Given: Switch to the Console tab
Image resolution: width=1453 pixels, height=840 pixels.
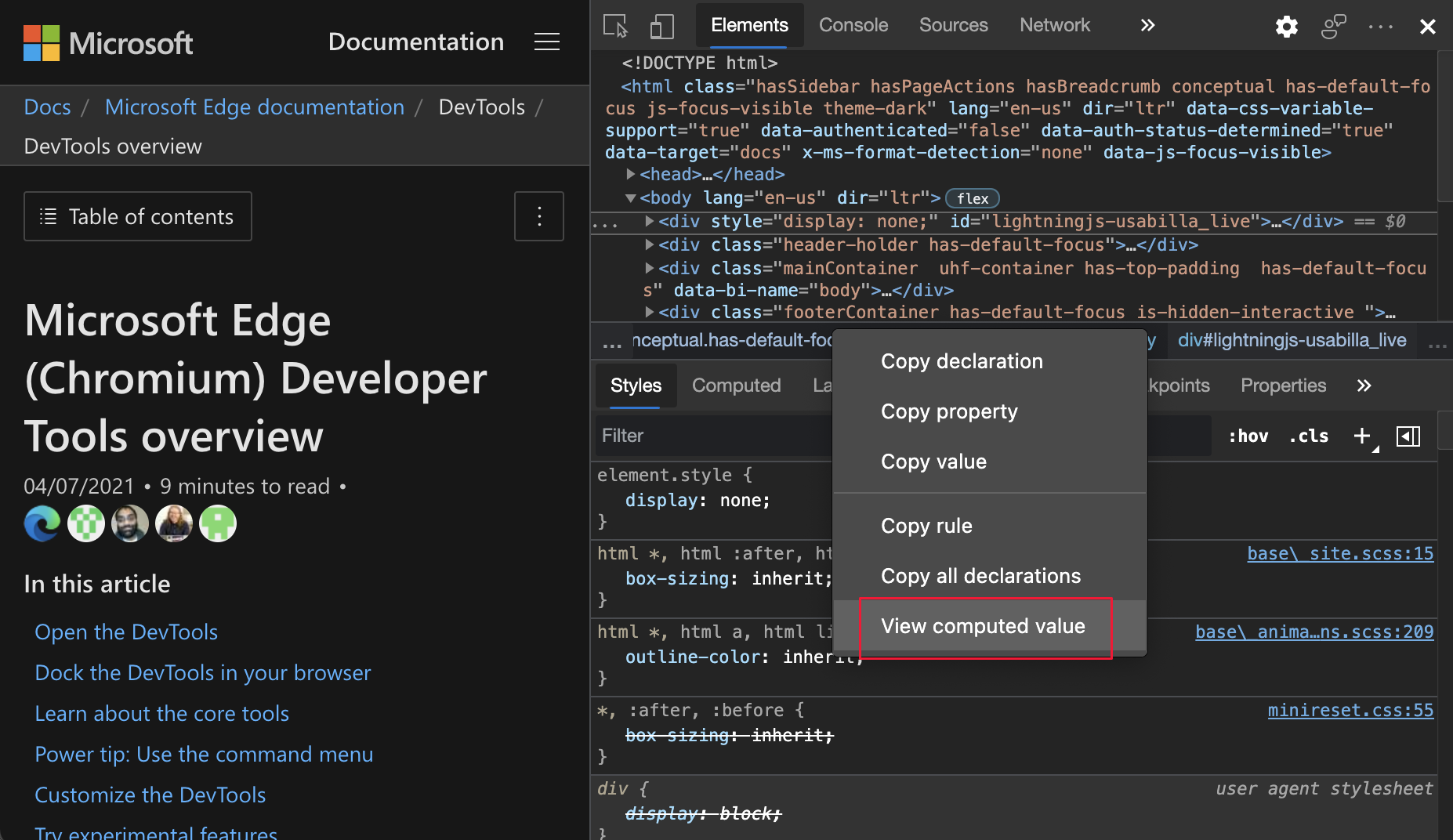Looking at the screenshot, I should pos(853,26).
